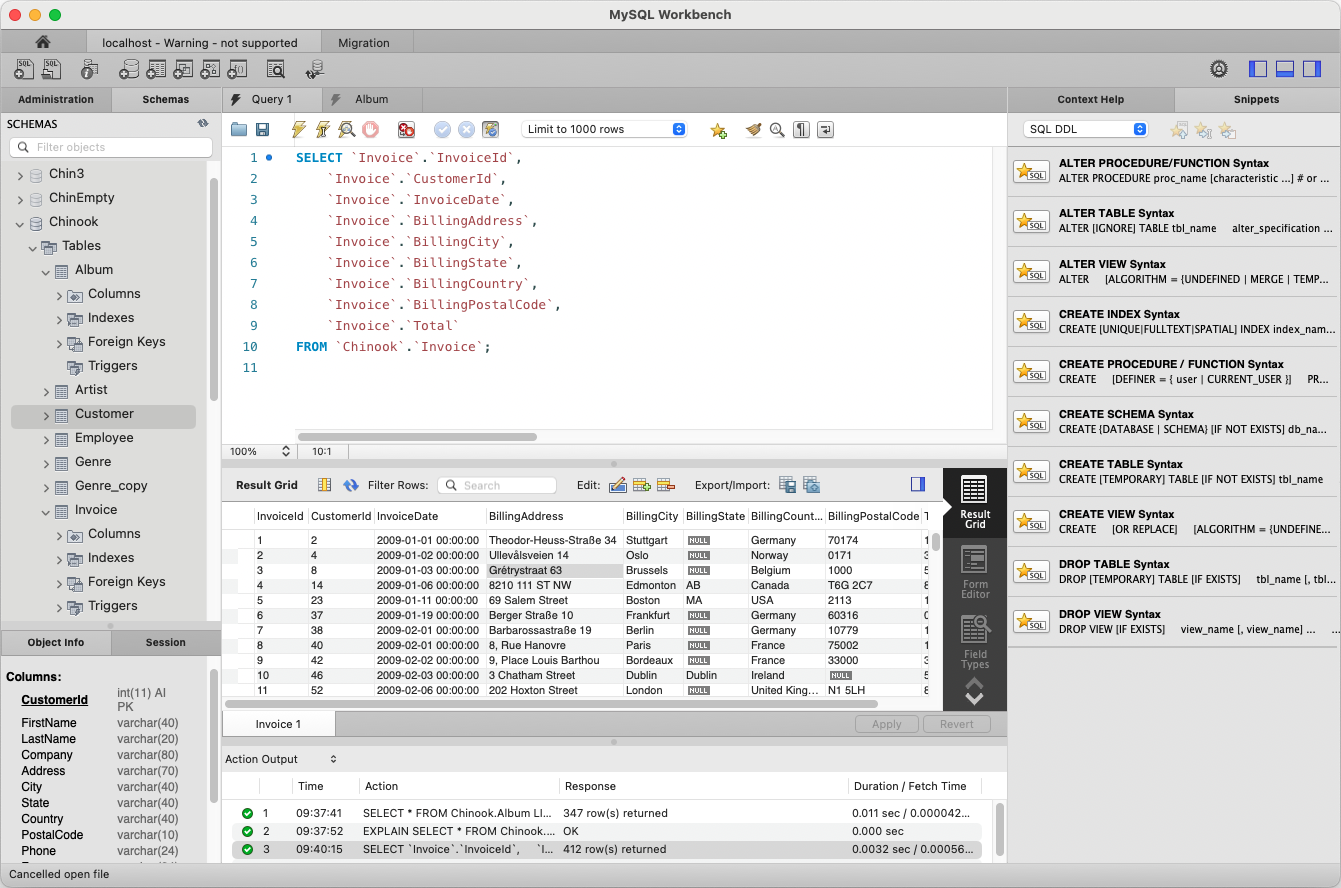Show the Field Types panel
This screenshot has height=888, width=1341.
click(974, 650)
